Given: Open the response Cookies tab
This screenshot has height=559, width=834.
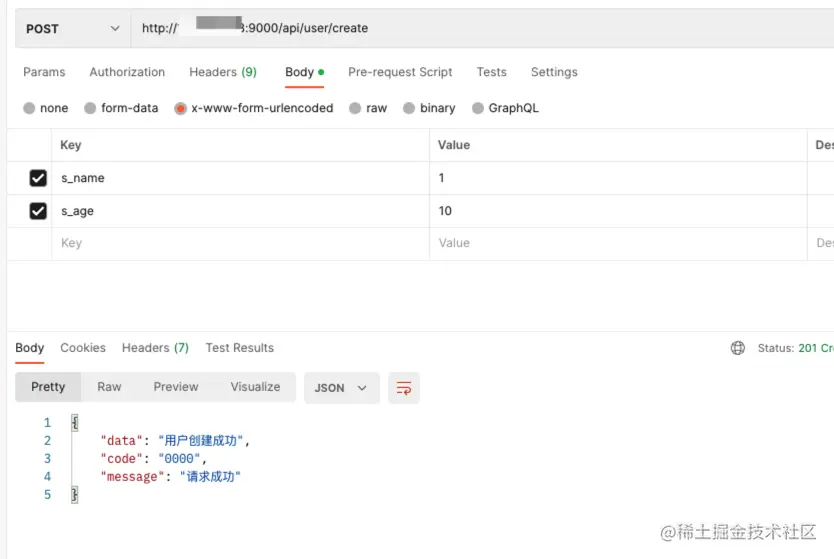Looking at the screenshot, I should click(83, 348).
